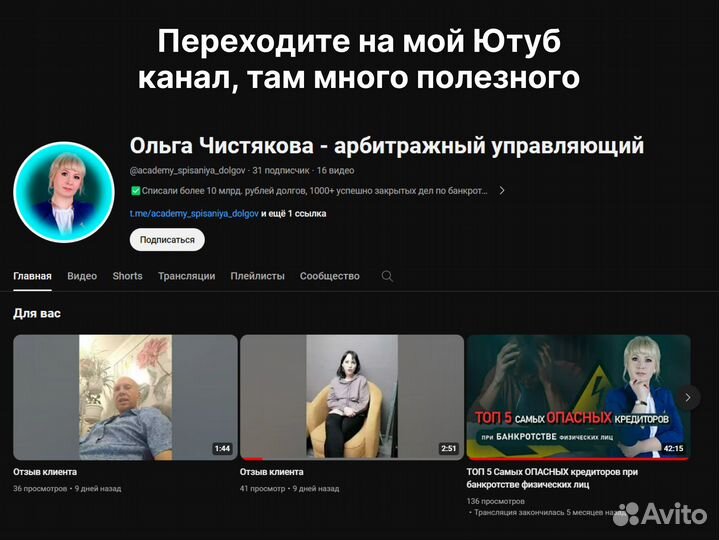Click the 42:15 duration badge
This screenshot has width=719, height=540.
tap(673, 448)
